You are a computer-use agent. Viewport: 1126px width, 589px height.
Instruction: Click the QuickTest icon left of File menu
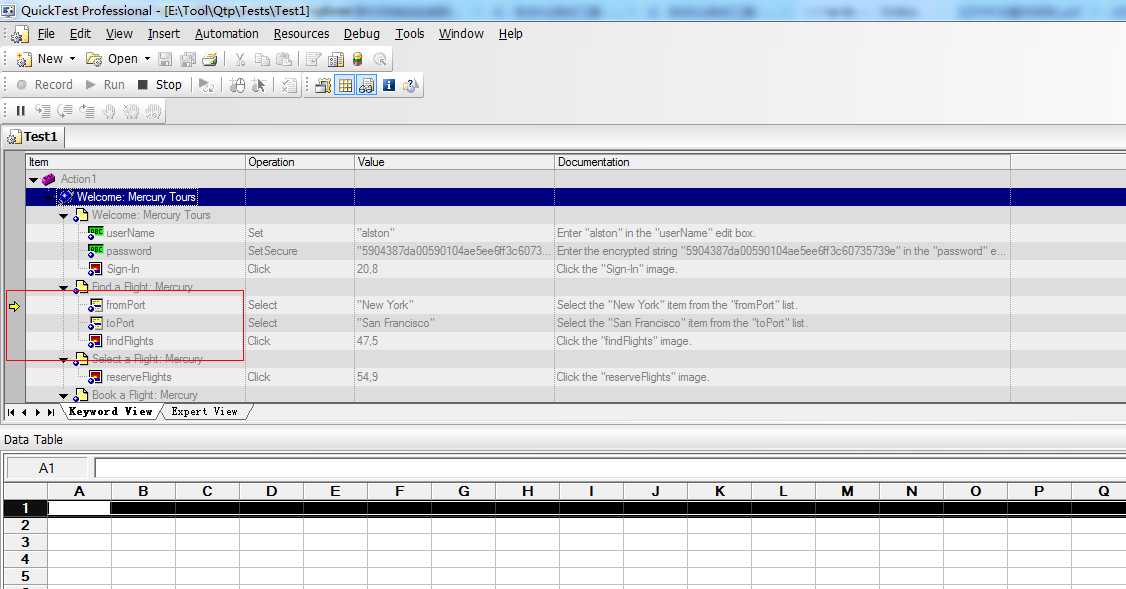point(20,34)
